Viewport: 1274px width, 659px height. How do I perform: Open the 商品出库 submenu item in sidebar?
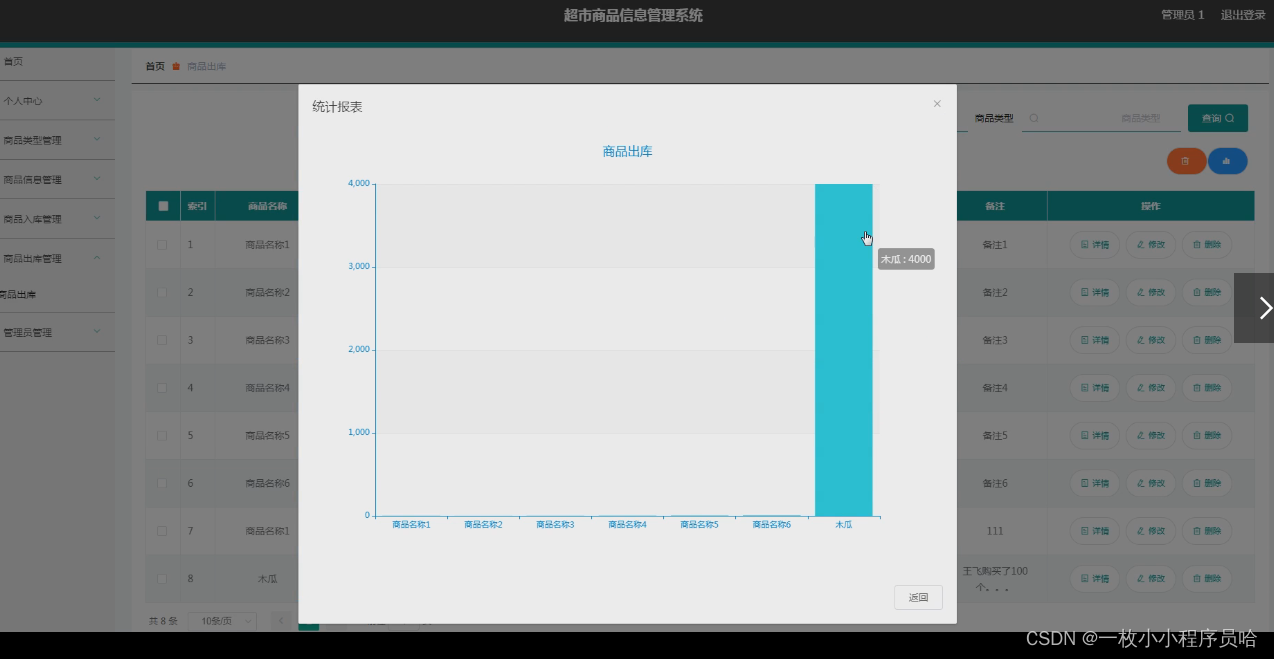(x=18, y=295)
